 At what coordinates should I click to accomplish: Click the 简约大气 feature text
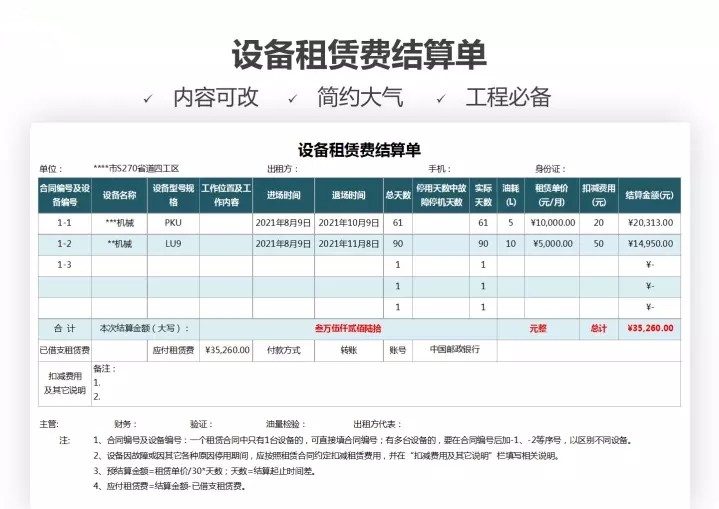360,97
